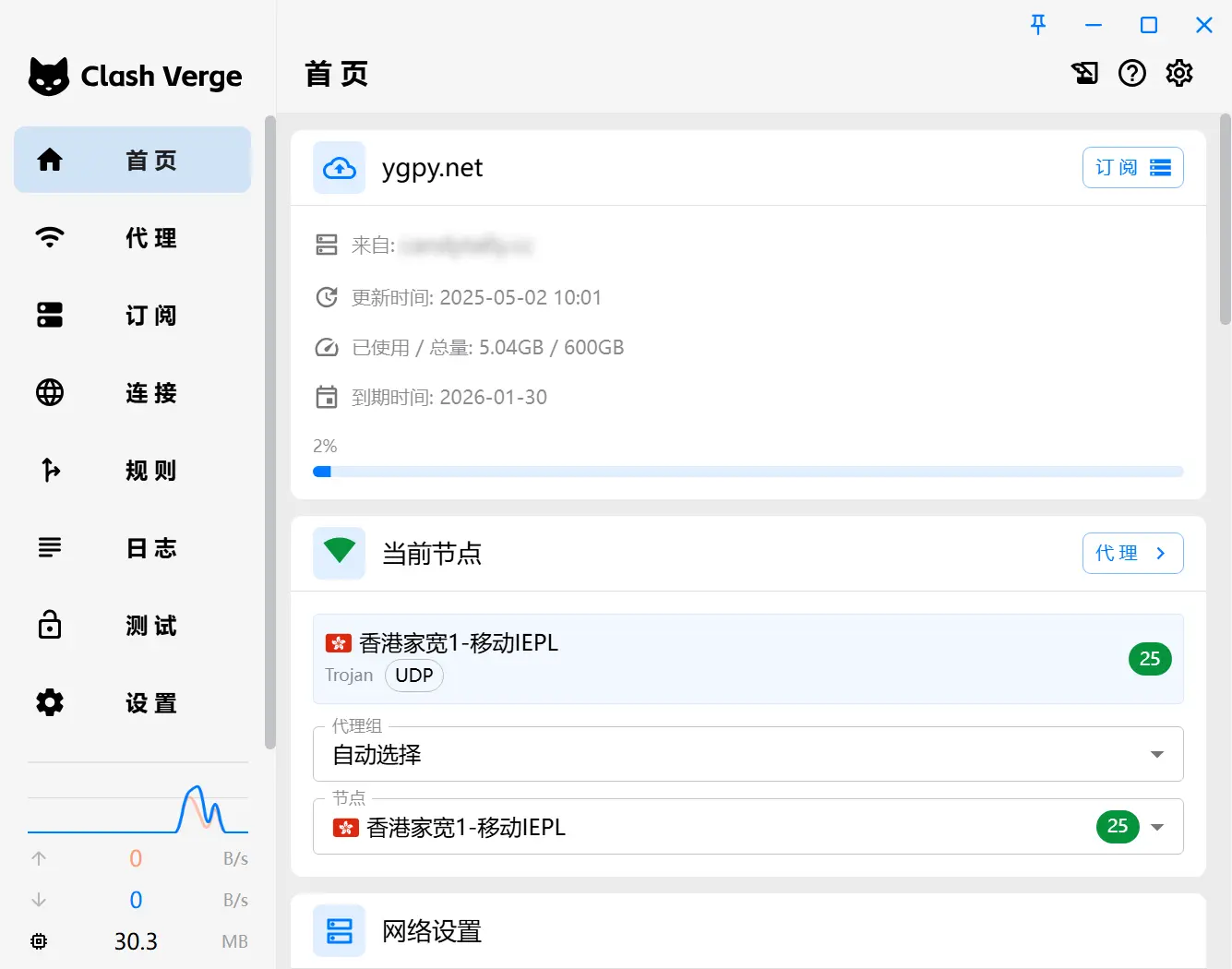The image size is (1232, 969).
Task: Click the memory chip icon at sidebar bottom
Action: (x=39, y=941)
